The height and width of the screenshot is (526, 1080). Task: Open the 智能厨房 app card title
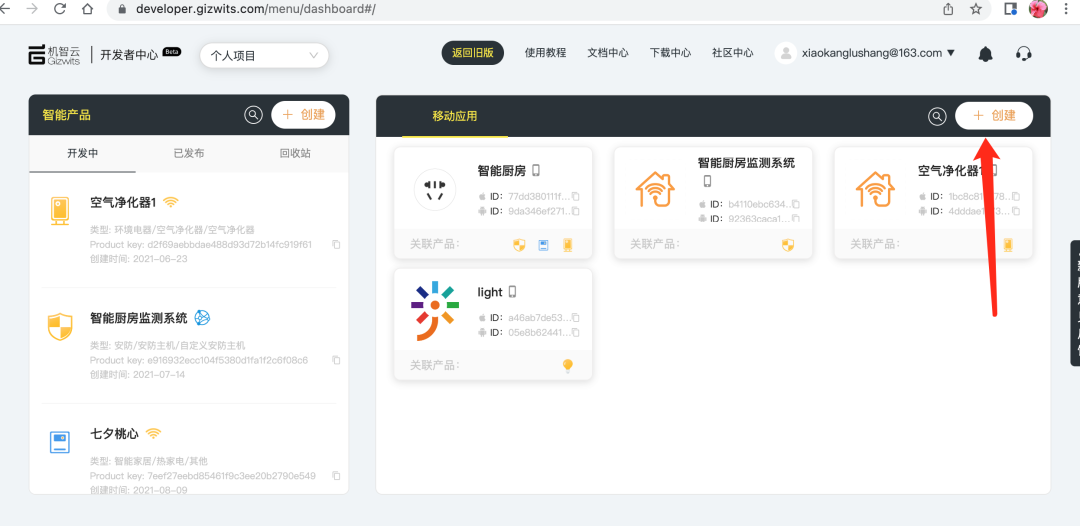[x=501, y=171]
